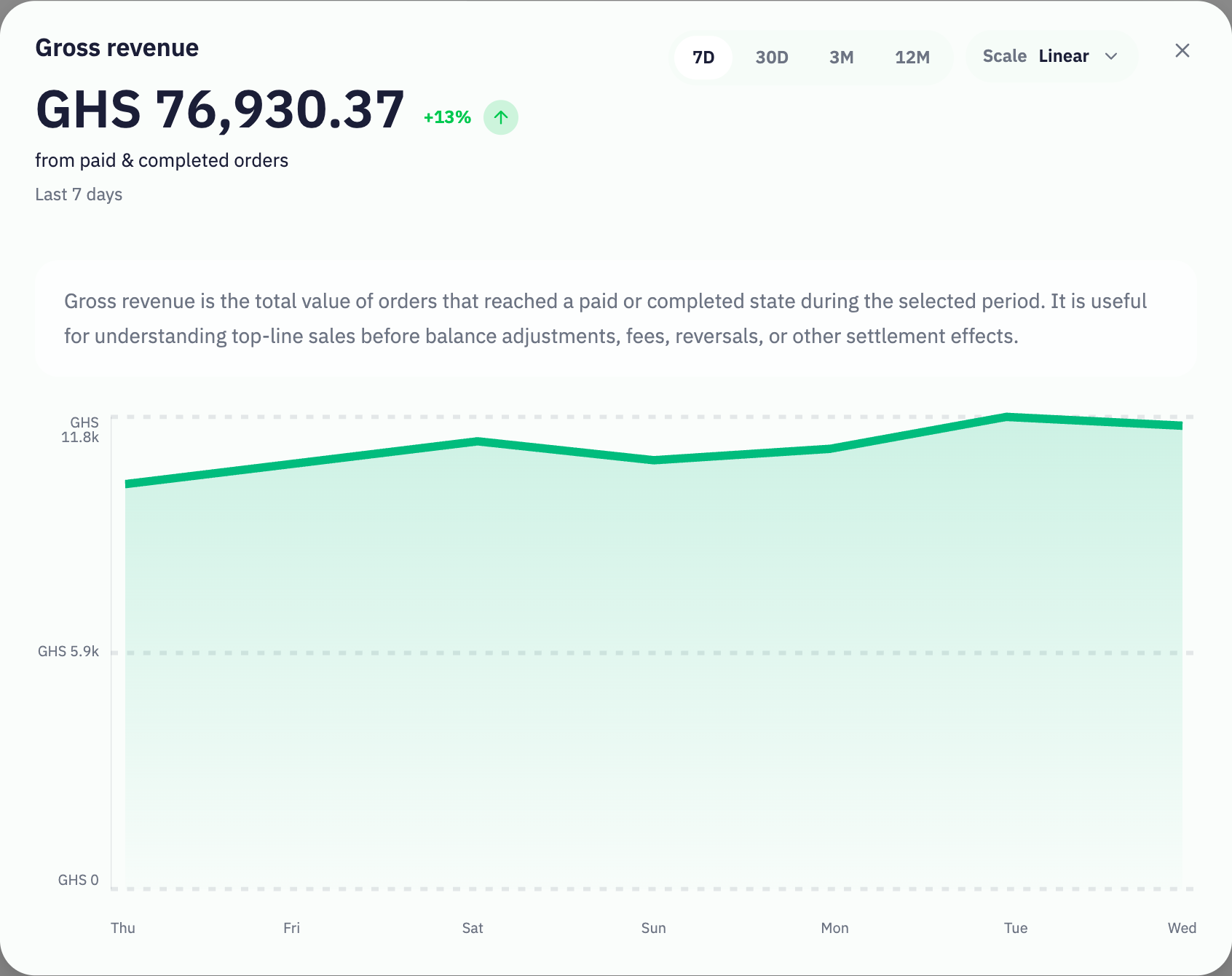The image size is (1232, 976).
Task: Click the Tue peak point on chart line
Action: [1007, 417]
